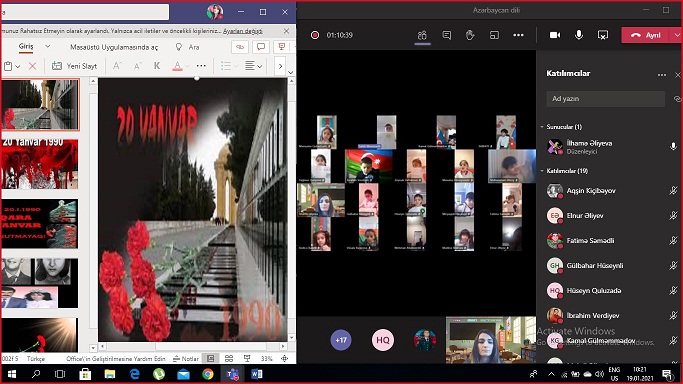Toggle muted mic icon for Fatimə Səmədli
The image size is (683, 384).
pos(673,240)
